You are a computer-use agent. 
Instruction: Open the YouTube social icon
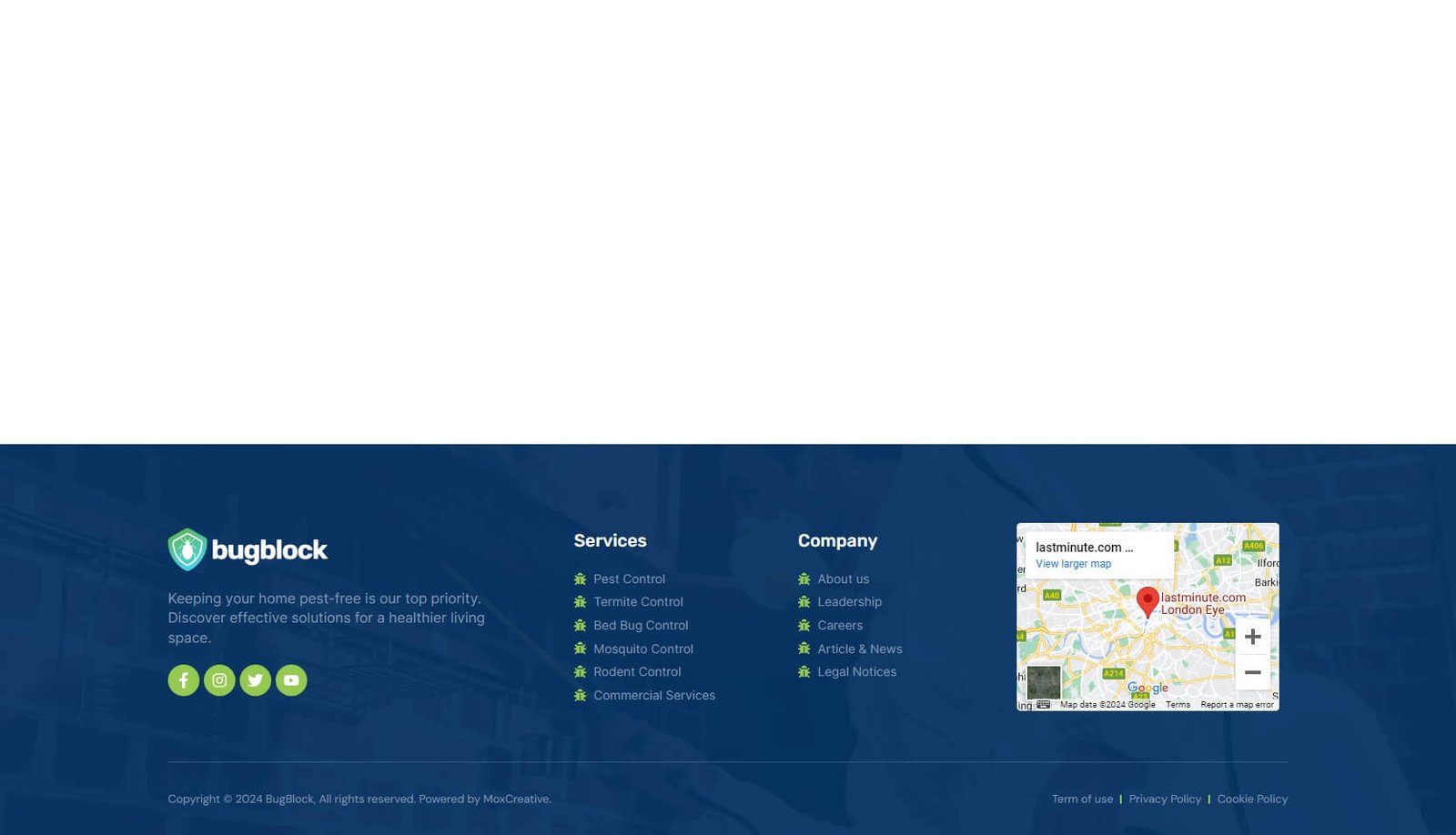click(x=291, y=680)
